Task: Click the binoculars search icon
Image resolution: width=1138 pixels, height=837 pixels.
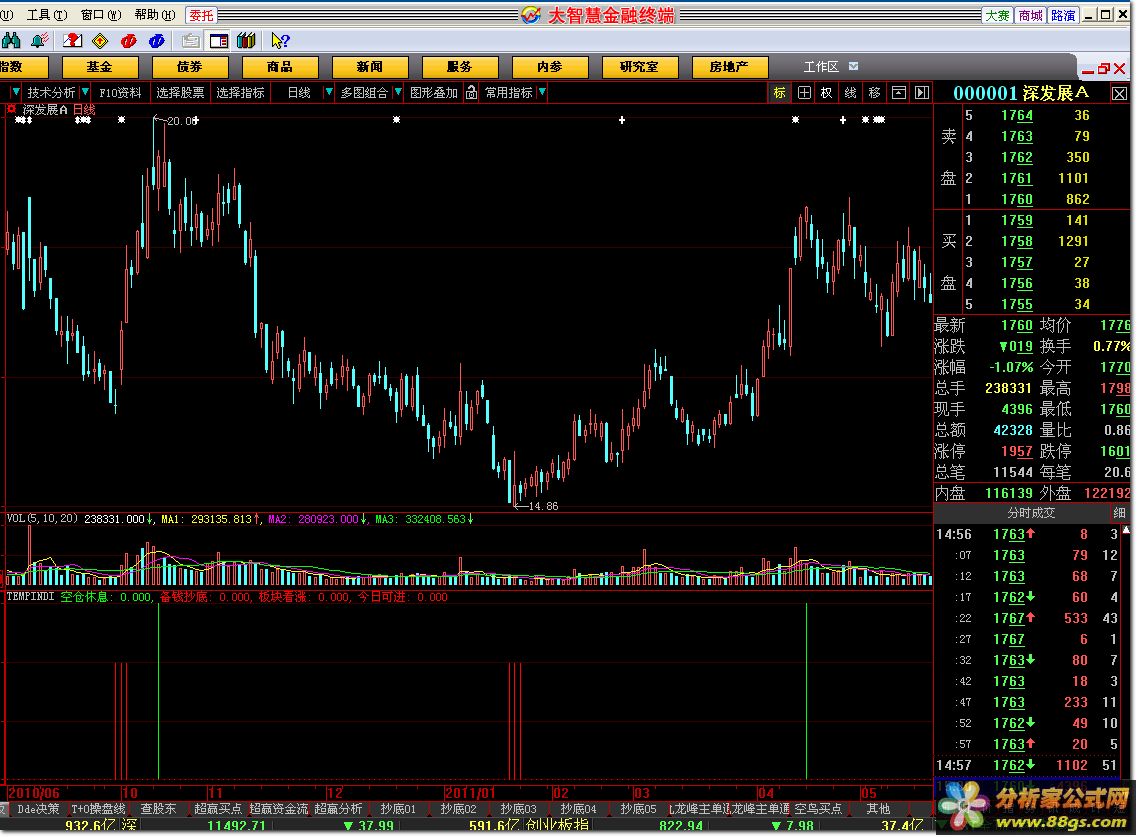Action: tap(11, 41)
